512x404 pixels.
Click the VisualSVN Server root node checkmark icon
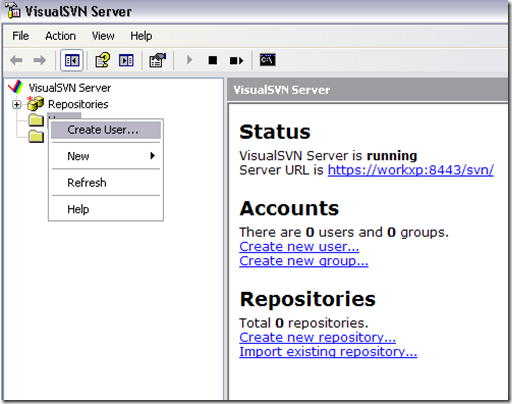click(16, 87)
